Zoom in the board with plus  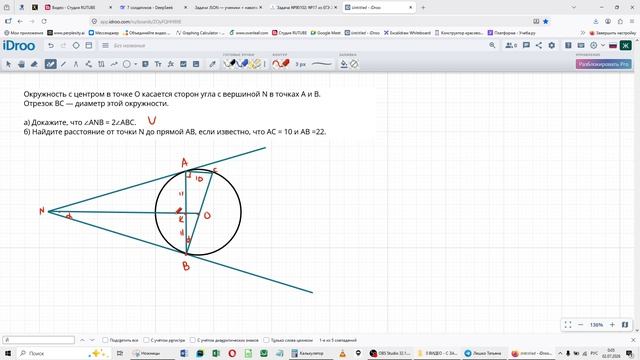[x=612, y=324]
